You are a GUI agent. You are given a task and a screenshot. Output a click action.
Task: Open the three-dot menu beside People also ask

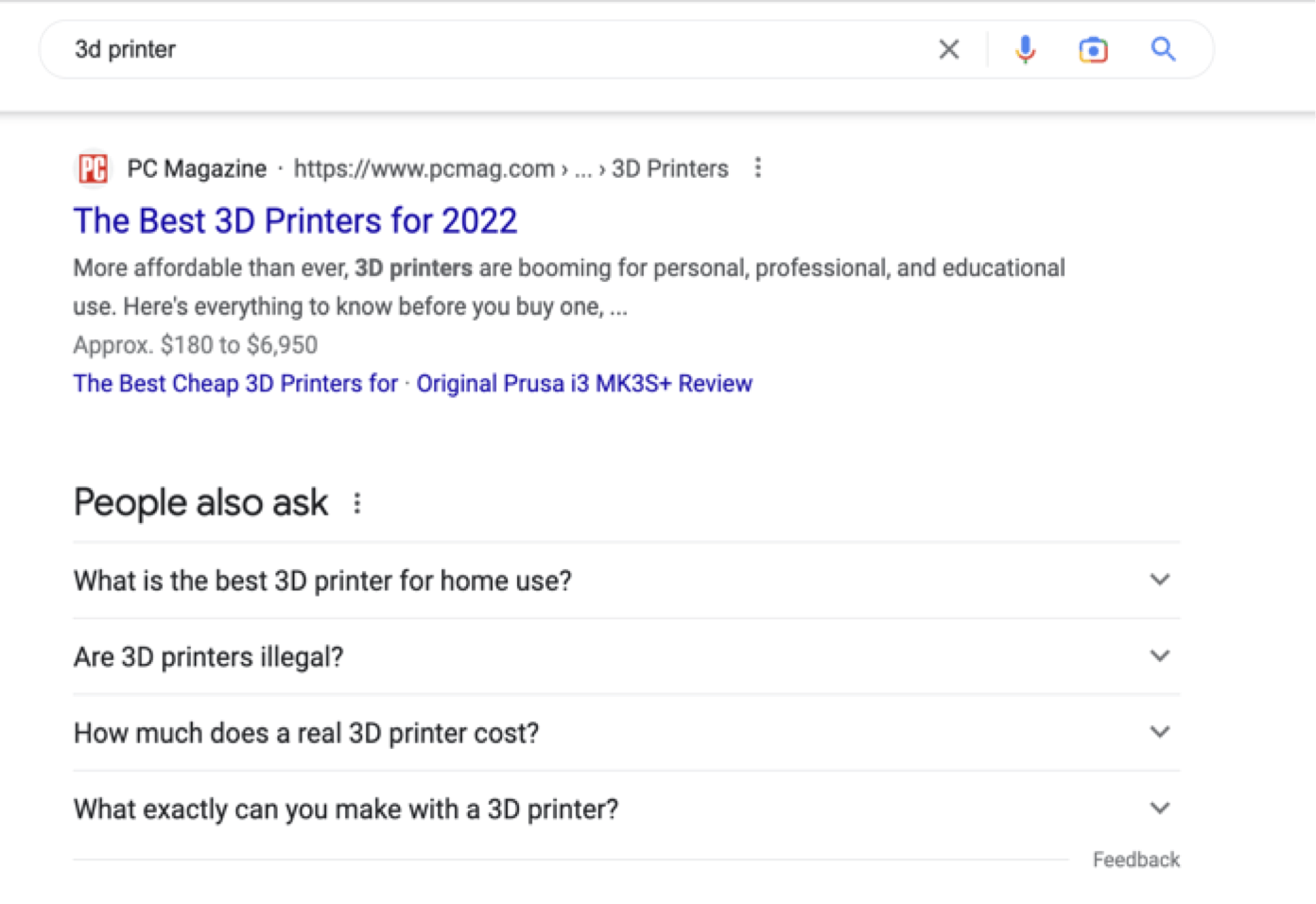point(356,503)
